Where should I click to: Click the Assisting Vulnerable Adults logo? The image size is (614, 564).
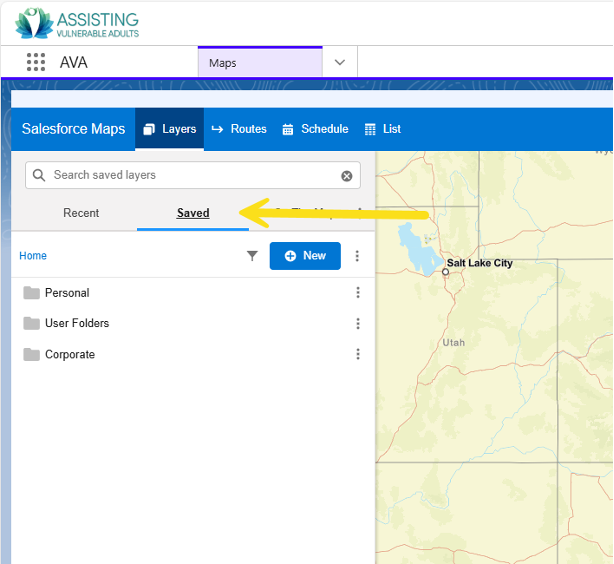pyautogui.click(x=77, y=23)
